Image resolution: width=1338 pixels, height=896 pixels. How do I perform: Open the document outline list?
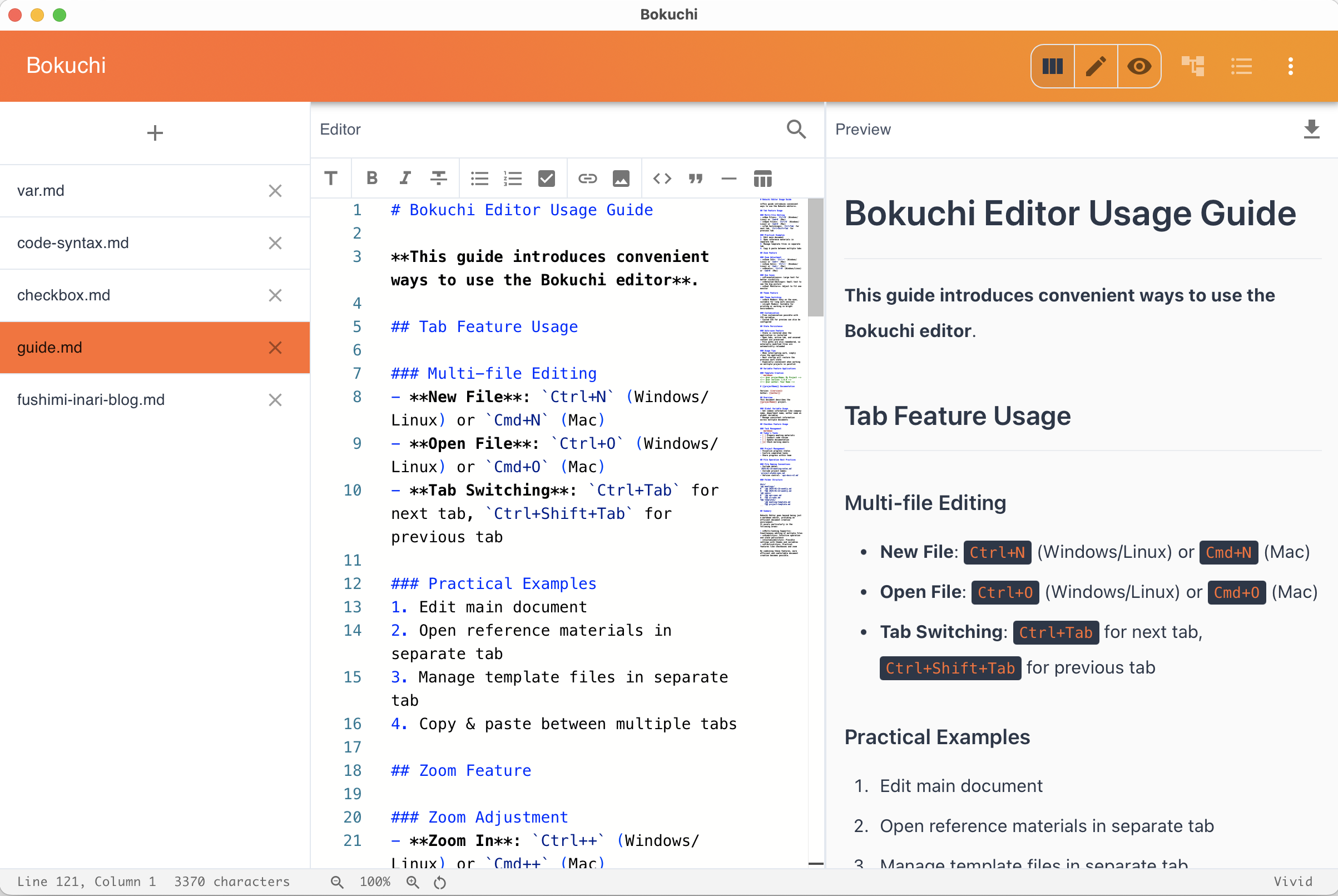click(1241, 66)
